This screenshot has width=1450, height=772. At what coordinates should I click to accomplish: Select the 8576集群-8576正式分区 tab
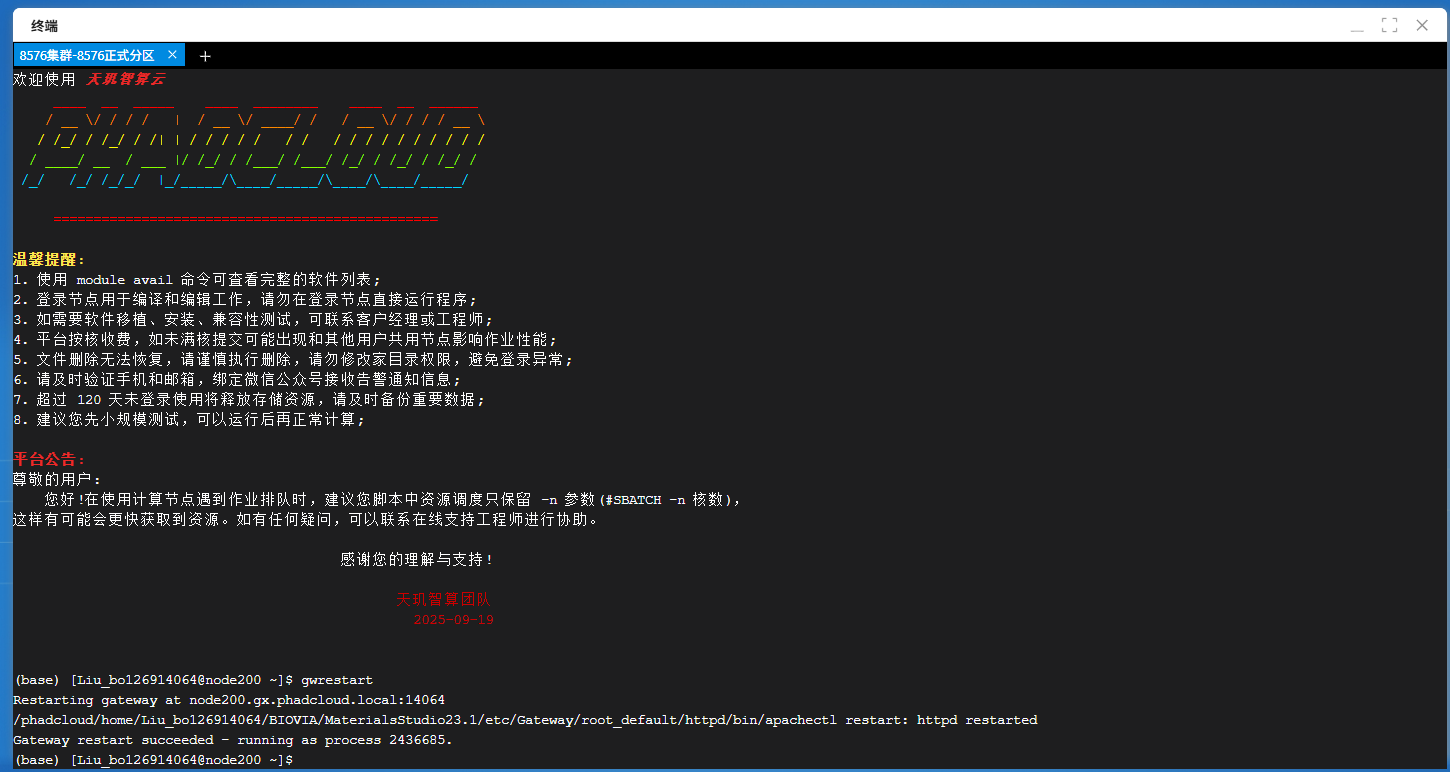(87, 56)
